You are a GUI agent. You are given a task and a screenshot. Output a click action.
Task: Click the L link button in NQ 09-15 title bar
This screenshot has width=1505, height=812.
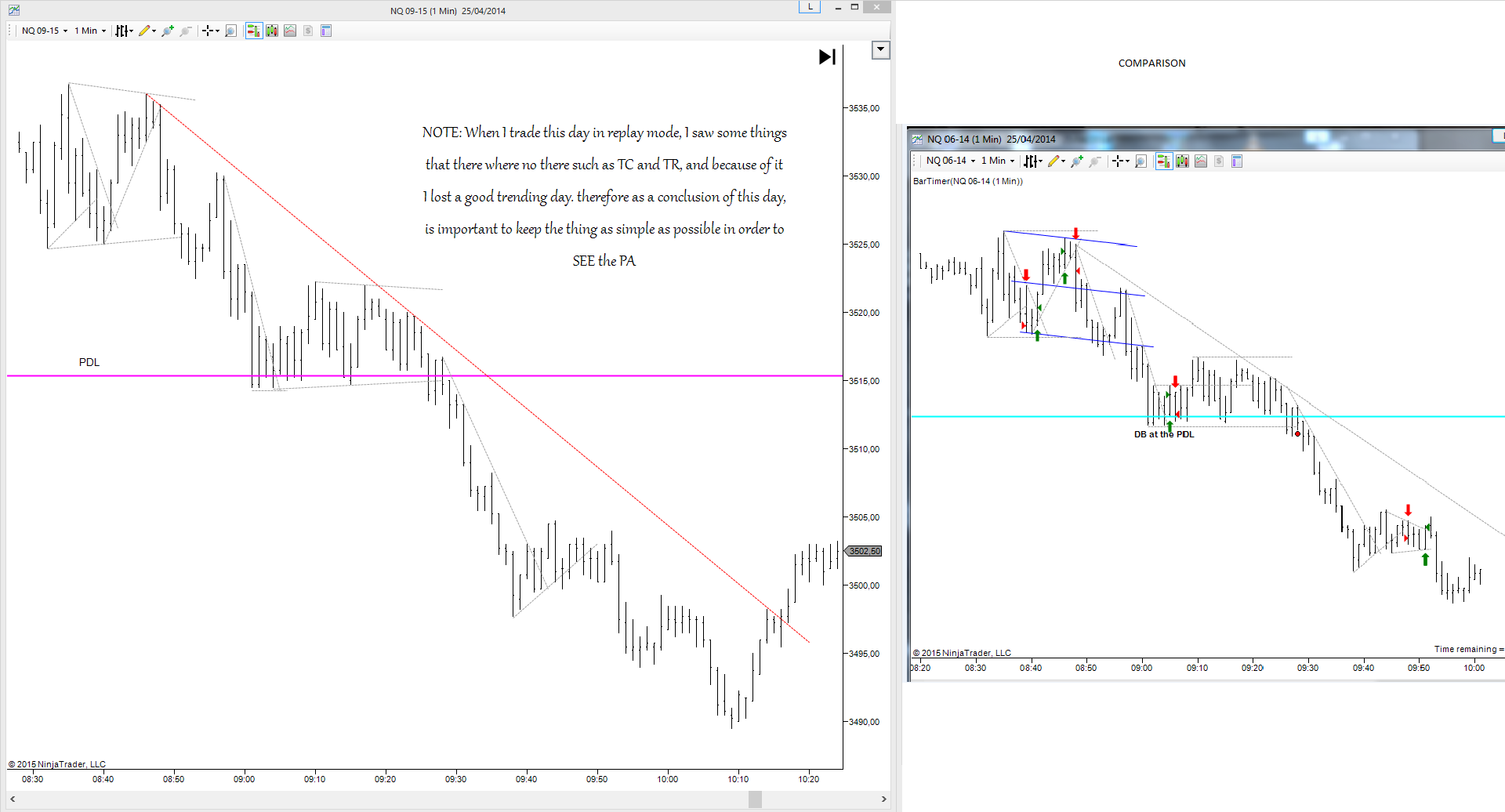coord(810,7)
